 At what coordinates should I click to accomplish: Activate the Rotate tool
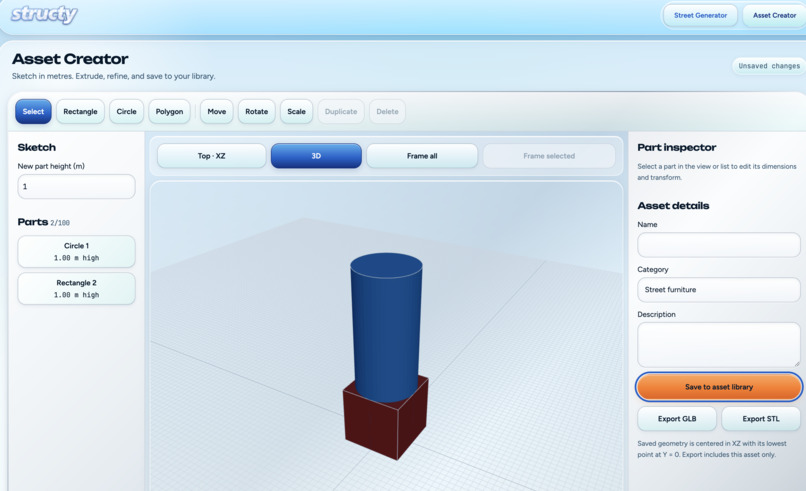[x=257, y=112]
